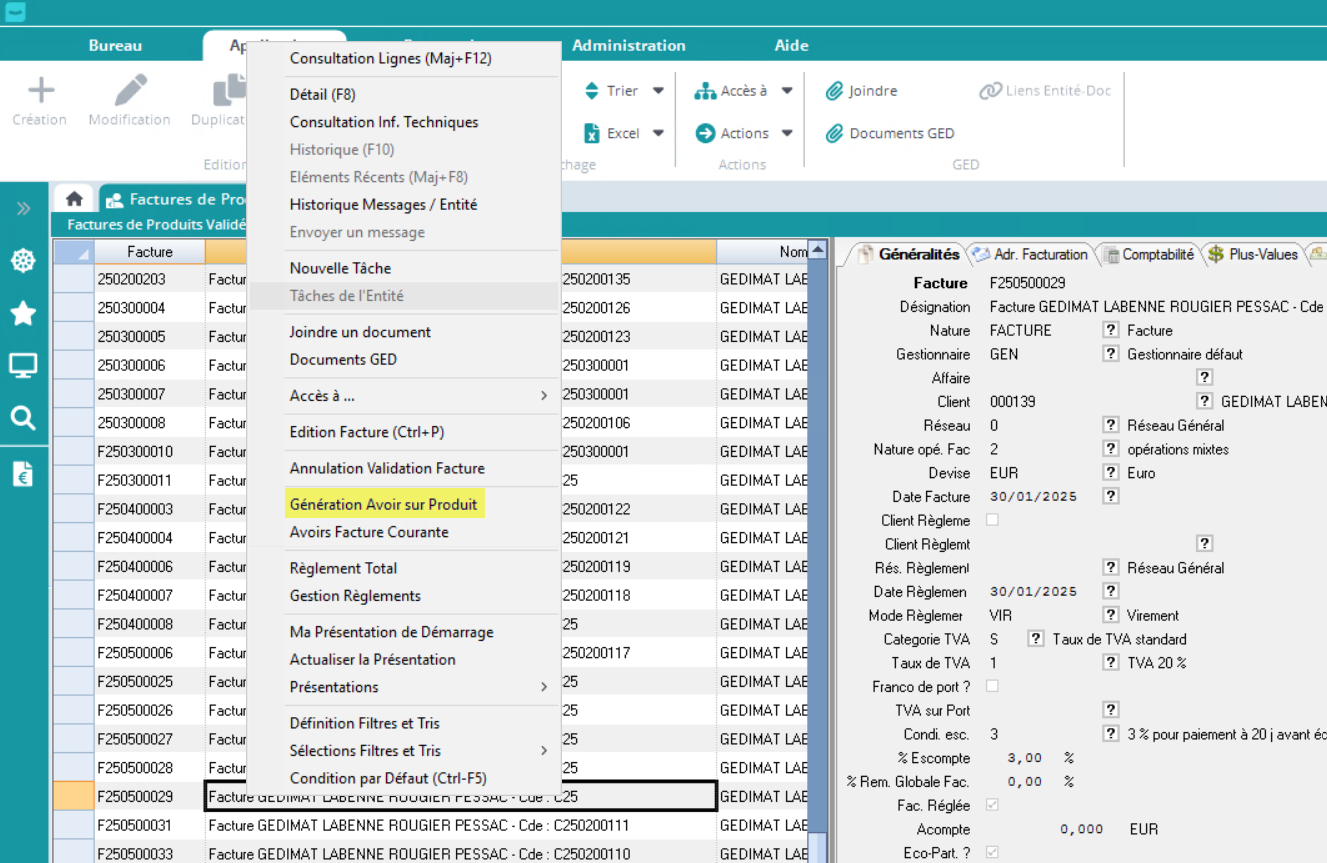Choose Détail (F8) menu entry
Viewport: 1327px width, 863px height.
(322, 95)
